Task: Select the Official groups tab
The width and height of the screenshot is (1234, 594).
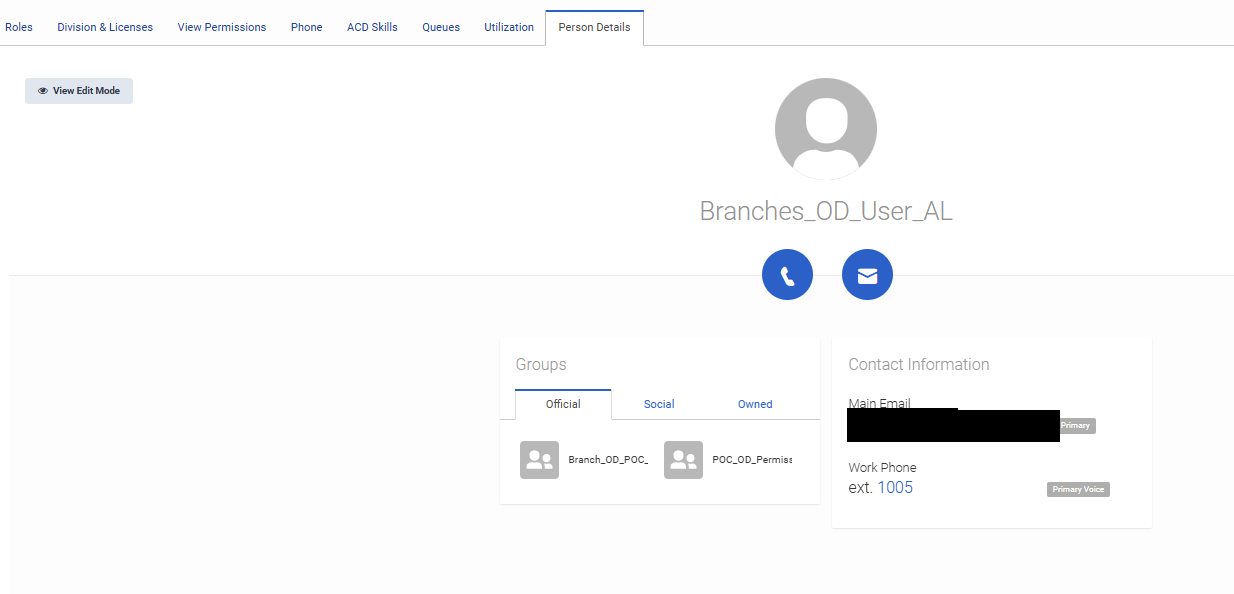Action: 563,404
